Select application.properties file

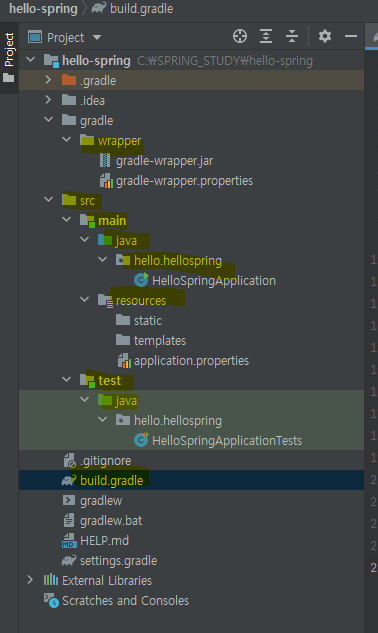191,361
